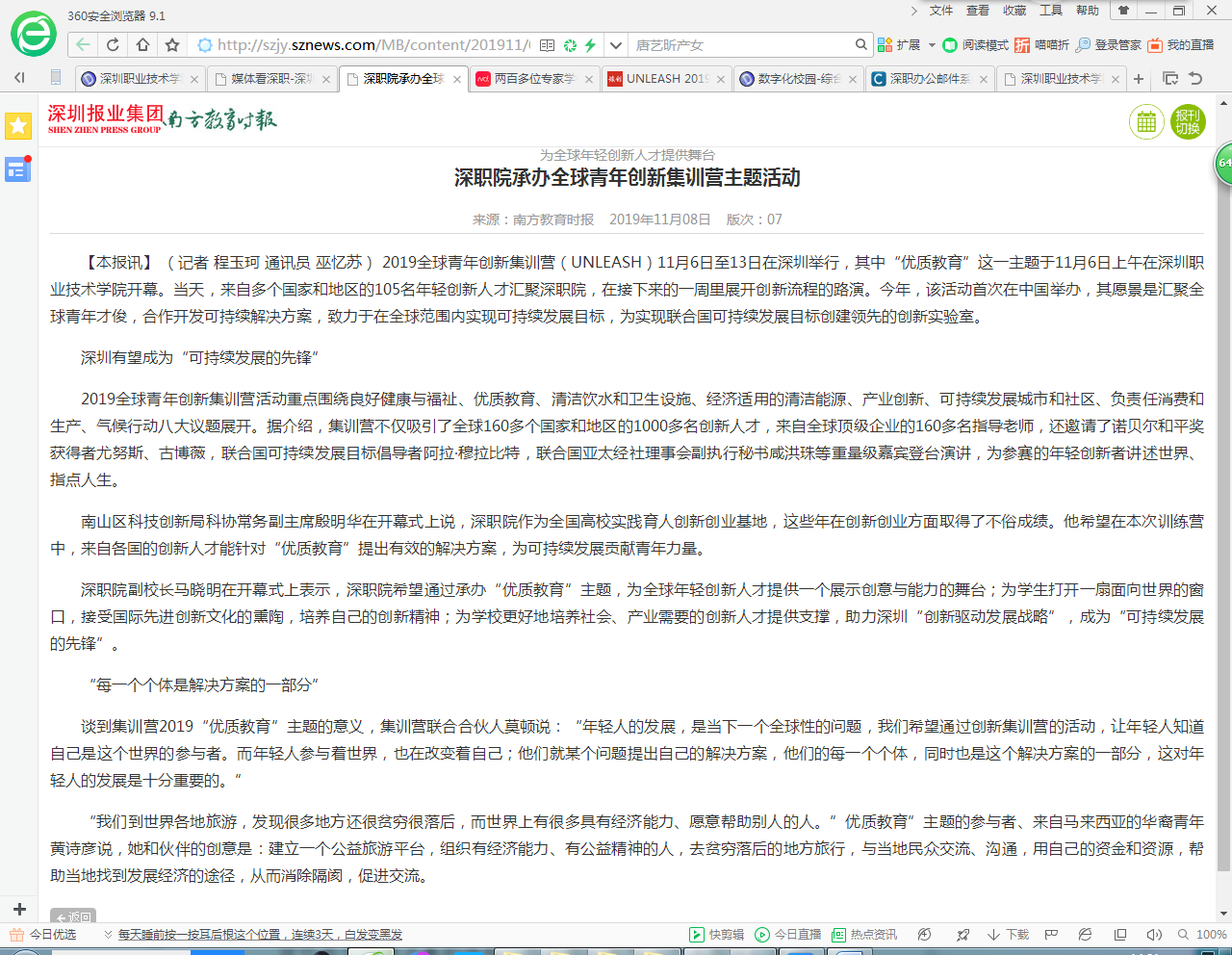Open the 下载 downloads link
The image size is (1232, 955).
1009,934
